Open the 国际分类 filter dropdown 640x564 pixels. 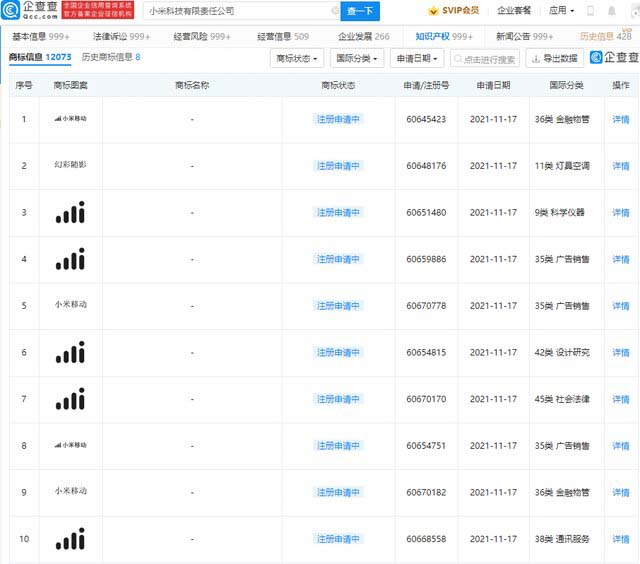357,58
